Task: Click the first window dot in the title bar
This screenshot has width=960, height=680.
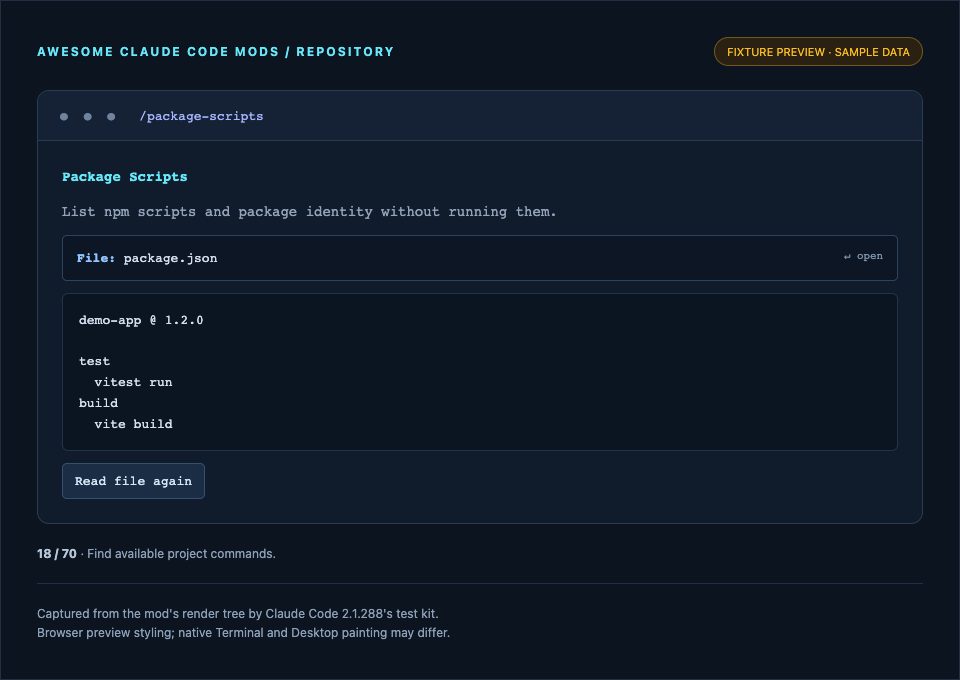Action: (64, 117)
